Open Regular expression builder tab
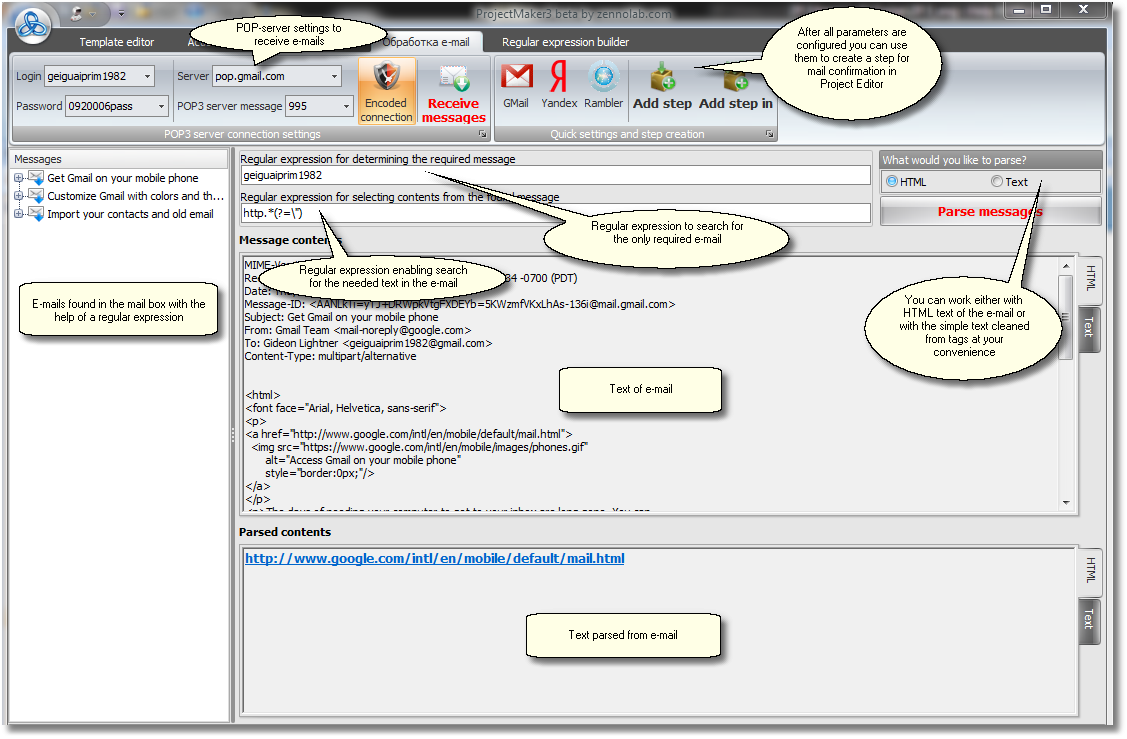 (565, 42)
